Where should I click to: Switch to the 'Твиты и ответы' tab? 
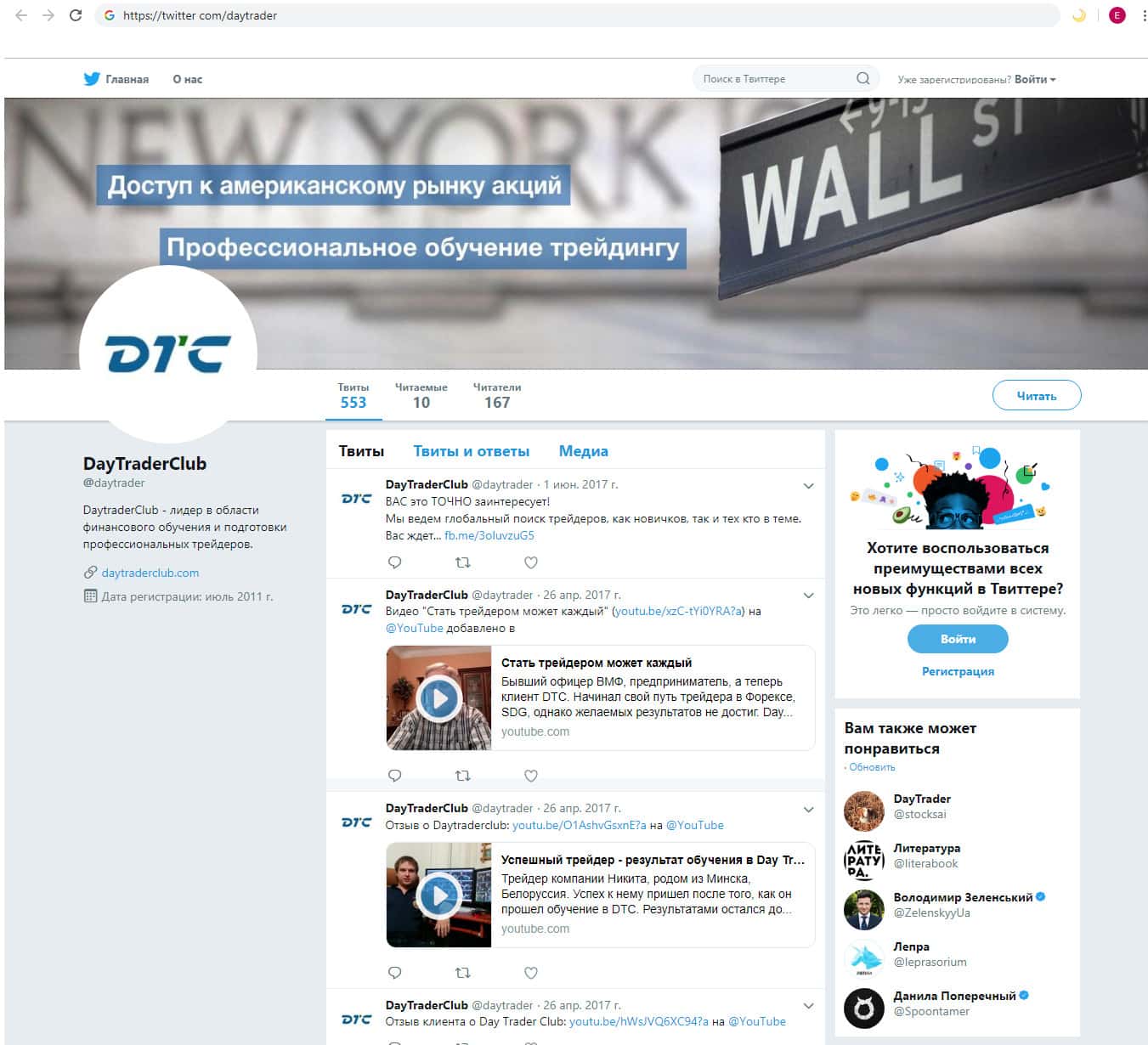click(x=471, y=451)
